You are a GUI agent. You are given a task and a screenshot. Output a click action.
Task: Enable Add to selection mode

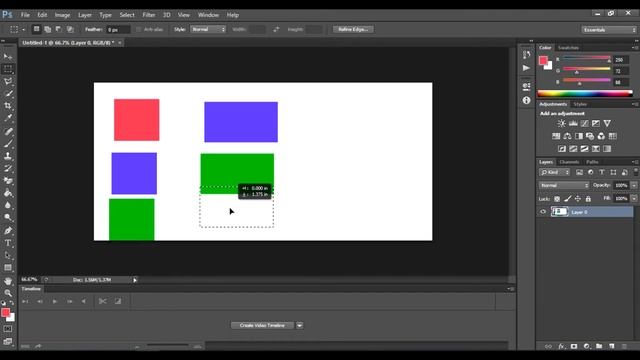coord(47,29)
